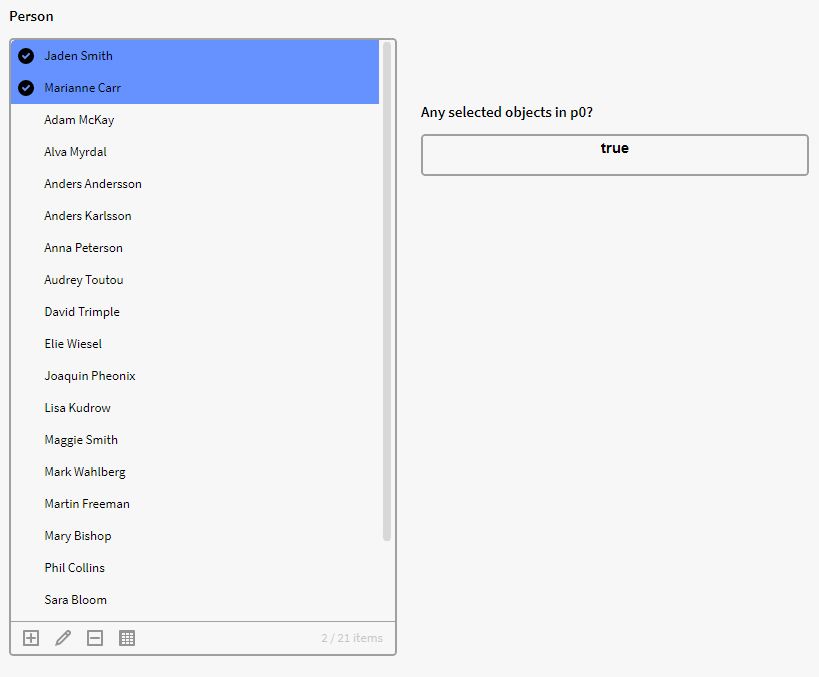Image resolution: width=819 pixels, height=677 pixels.
Task: Select Martin Freeman in Person list
Action: click(87, 504)
